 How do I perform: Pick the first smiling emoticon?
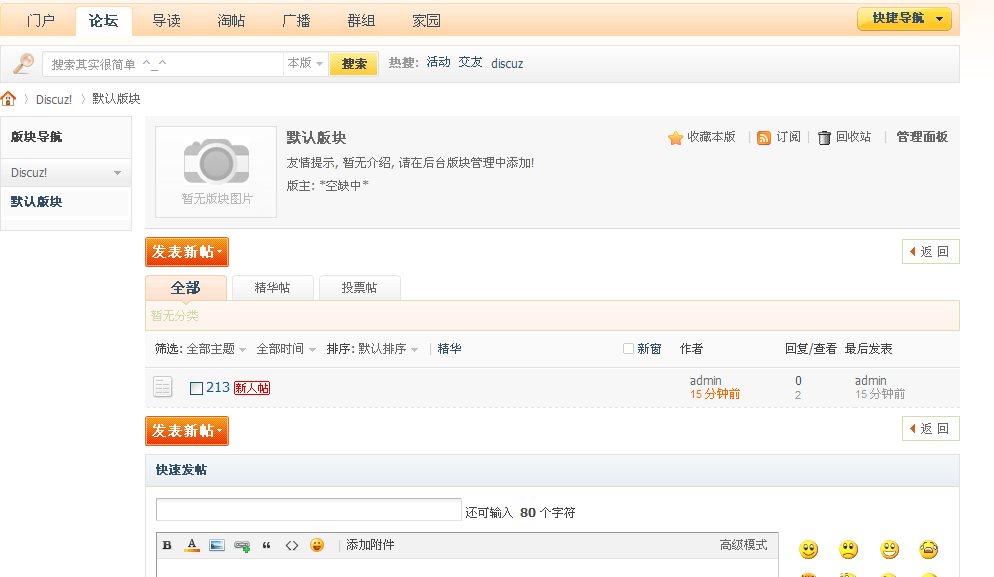pyautogui.click(x=808, y=549)
